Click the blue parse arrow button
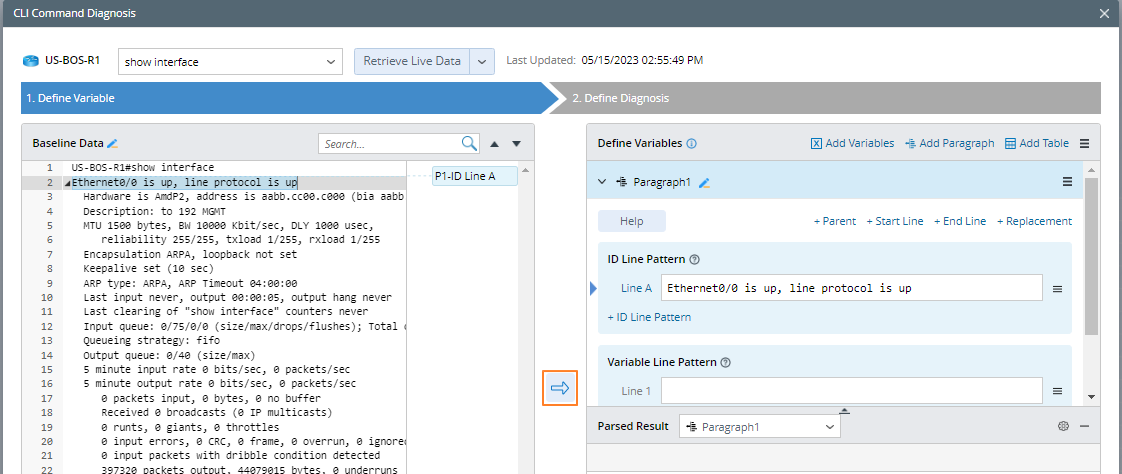Screen dimensions: 1122x474 pyautogui.click(x=560, y=388)
